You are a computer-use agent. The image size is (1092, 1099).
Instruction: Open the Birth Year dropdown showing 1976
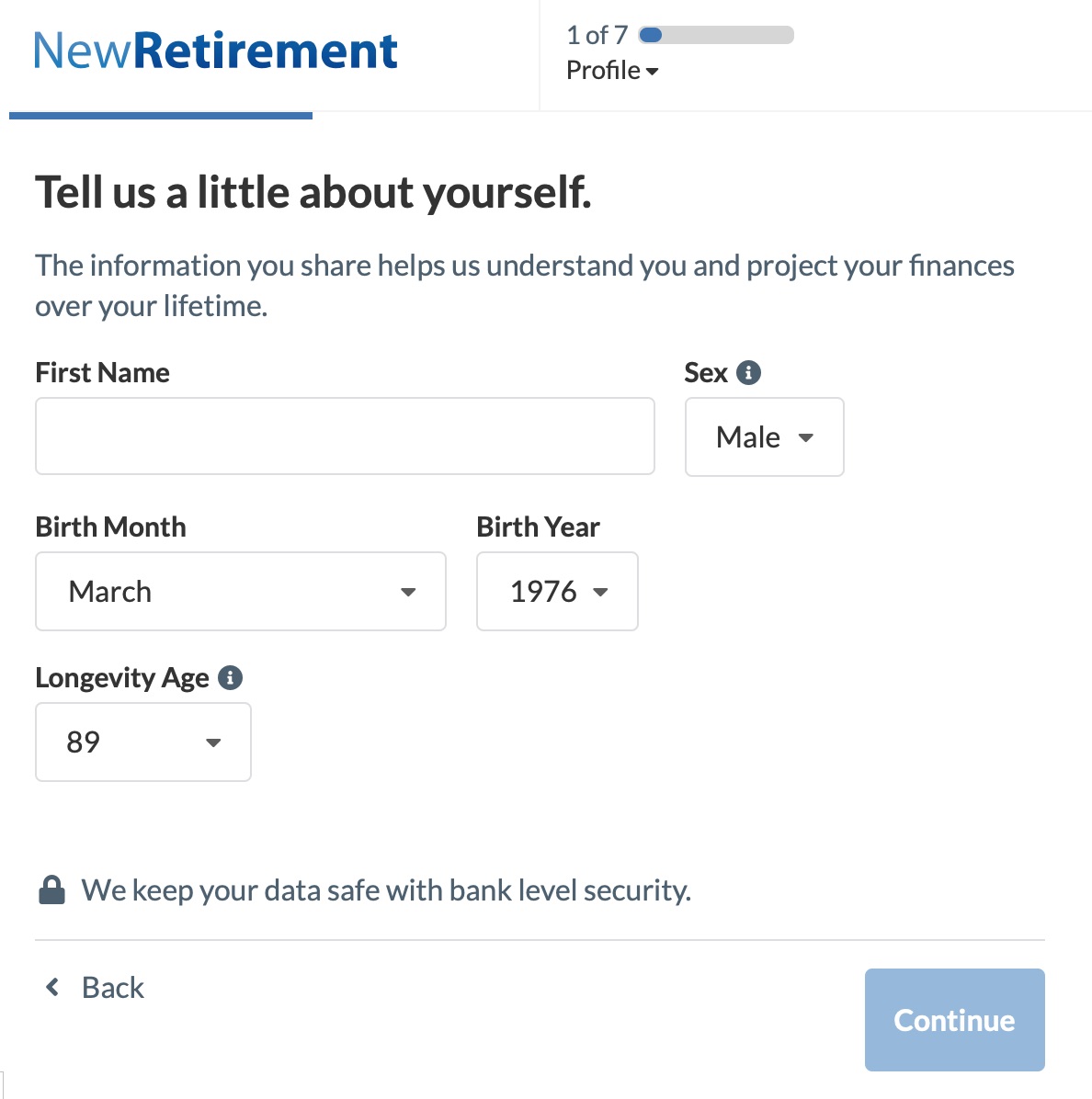point(557,592)
